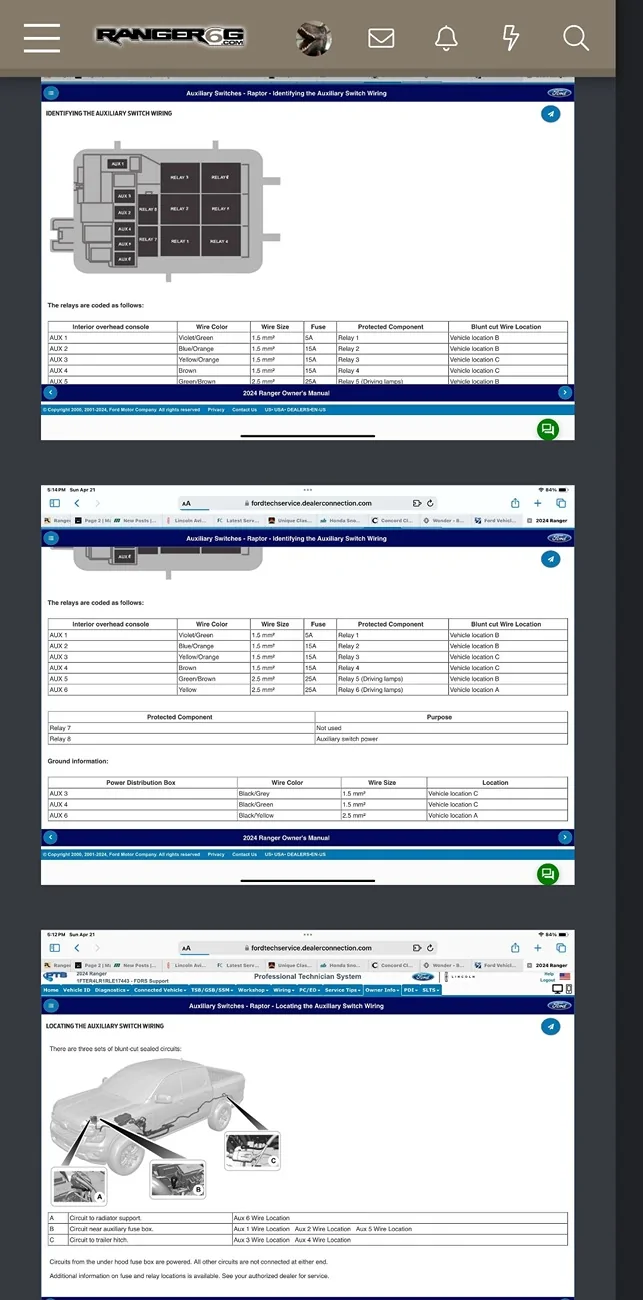Tap the share icon in the 5:14 PM screenshot
The height and width of the screenshot is (1300, 643).
point(515,502)
